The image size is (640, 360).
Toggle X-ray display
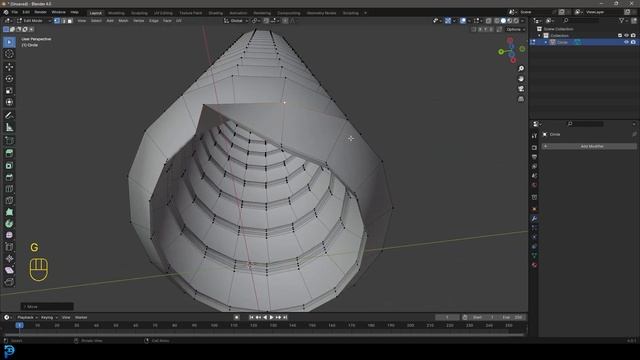tap(489, 20)
